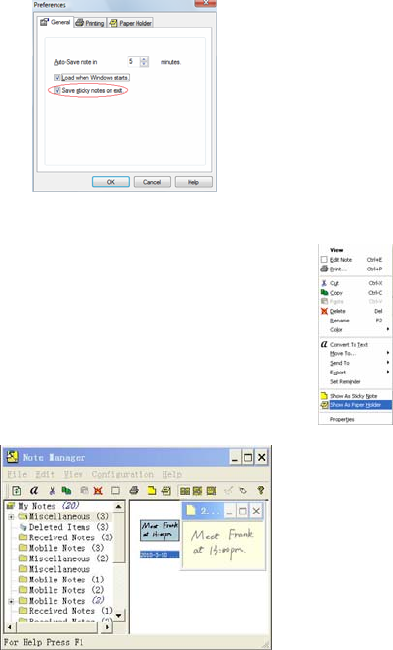Click the green Copy icon in toolbar

point(66,490)
